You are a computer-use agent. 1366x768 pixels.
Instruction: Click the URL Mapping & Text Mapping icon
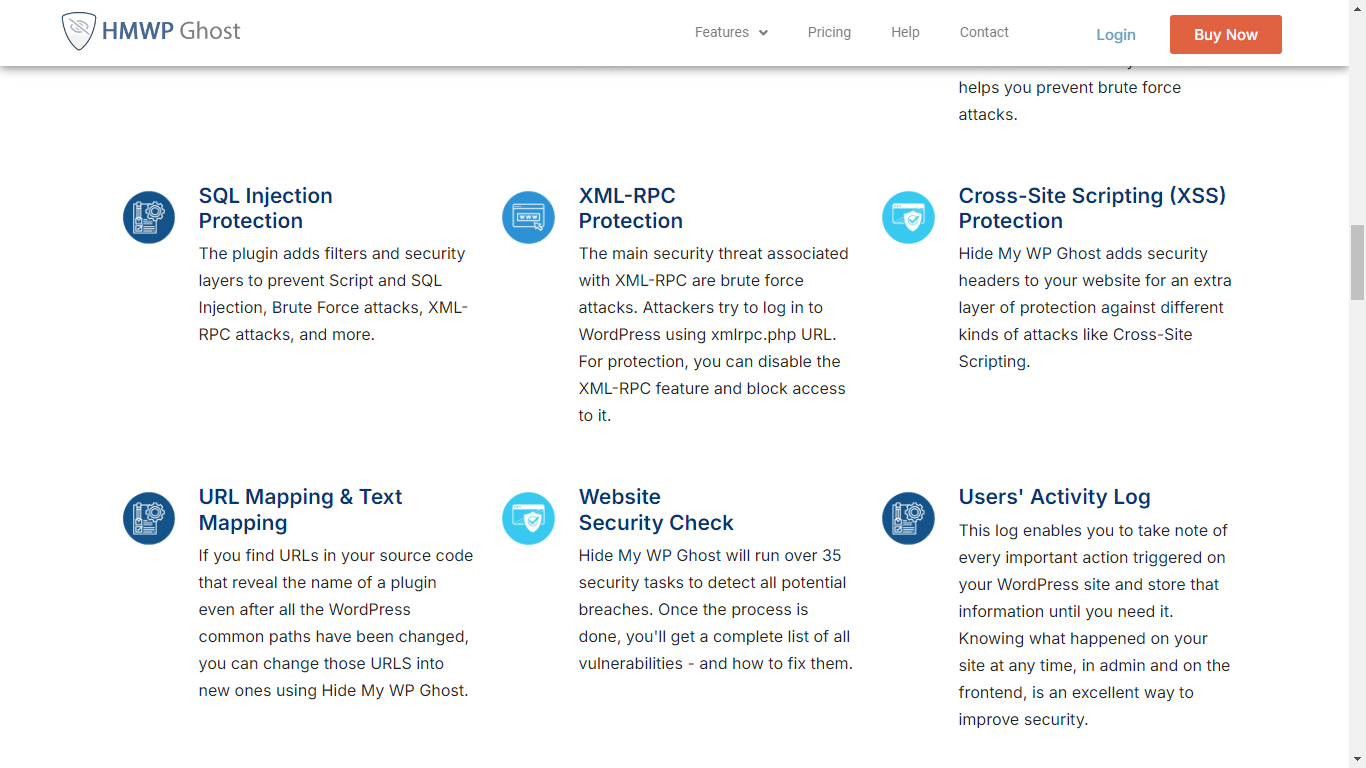149,518
